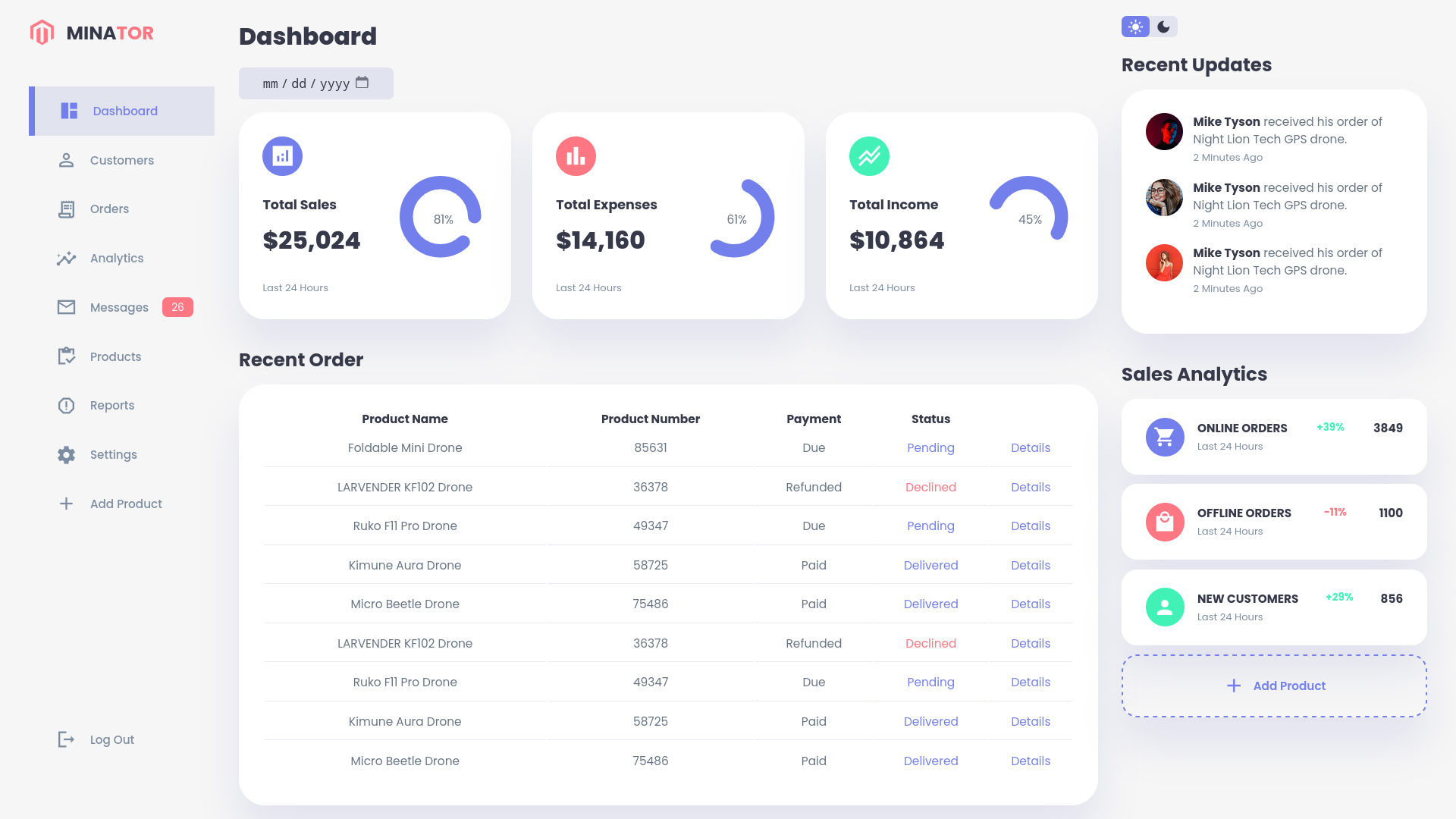The image size is (1456, 819).
Task: Click the Offline Orders bag icon
Action: (1165, 522)
